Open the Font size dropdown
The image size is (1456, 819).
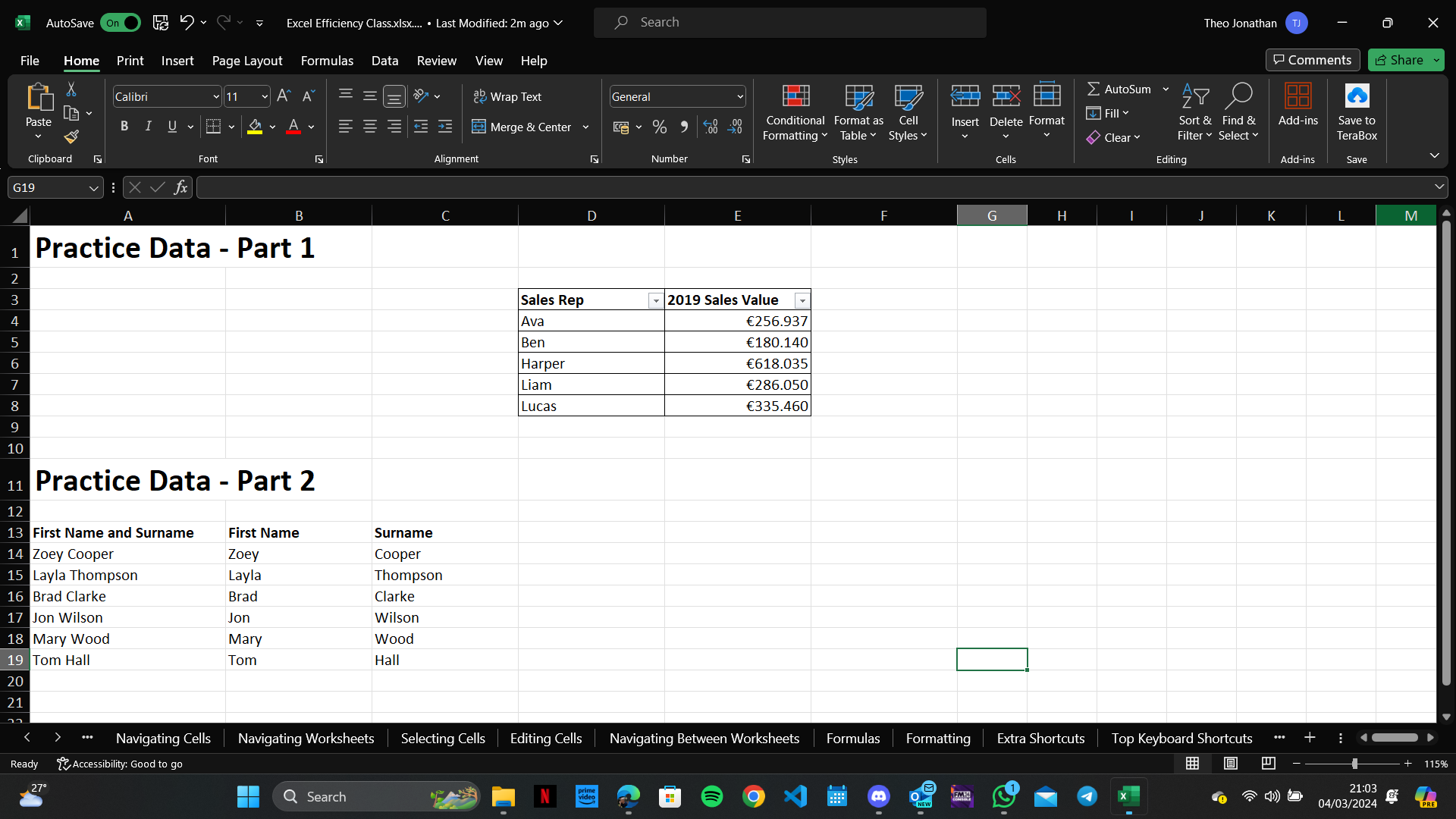pyautogui.click(x=265, y=97)
